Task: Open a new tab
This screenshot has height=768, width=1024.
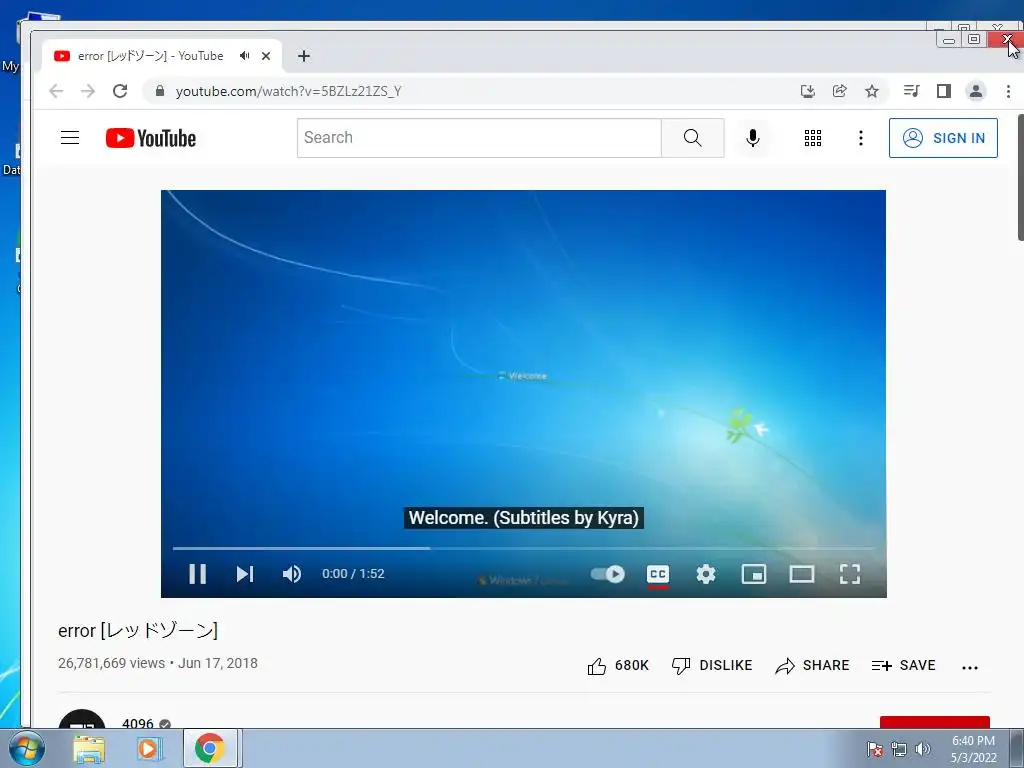Action: pos(304,56)
